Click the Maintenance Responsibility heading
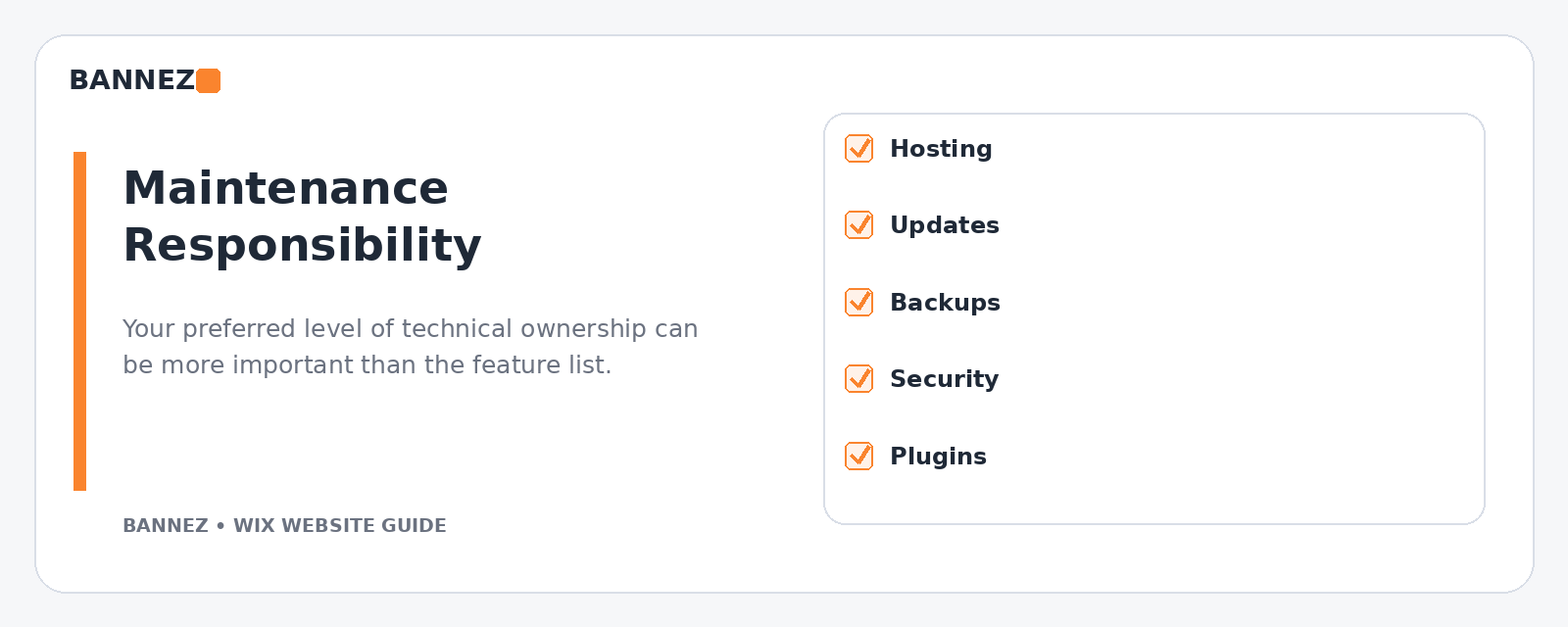1568x627 pixels. (x=302, y=217)
